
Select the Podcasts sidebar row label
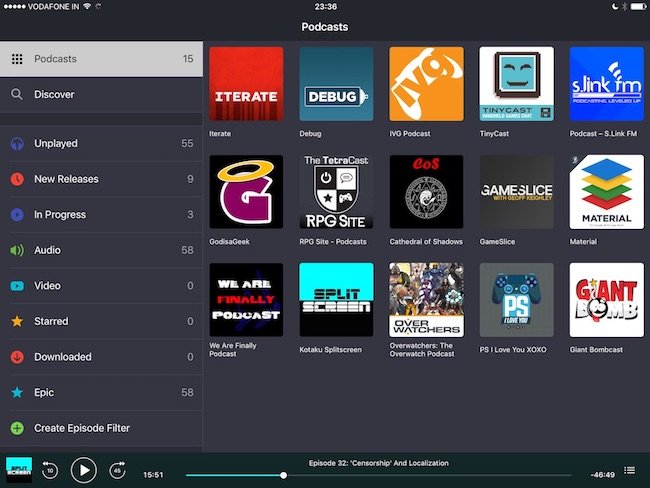[55, 59]
